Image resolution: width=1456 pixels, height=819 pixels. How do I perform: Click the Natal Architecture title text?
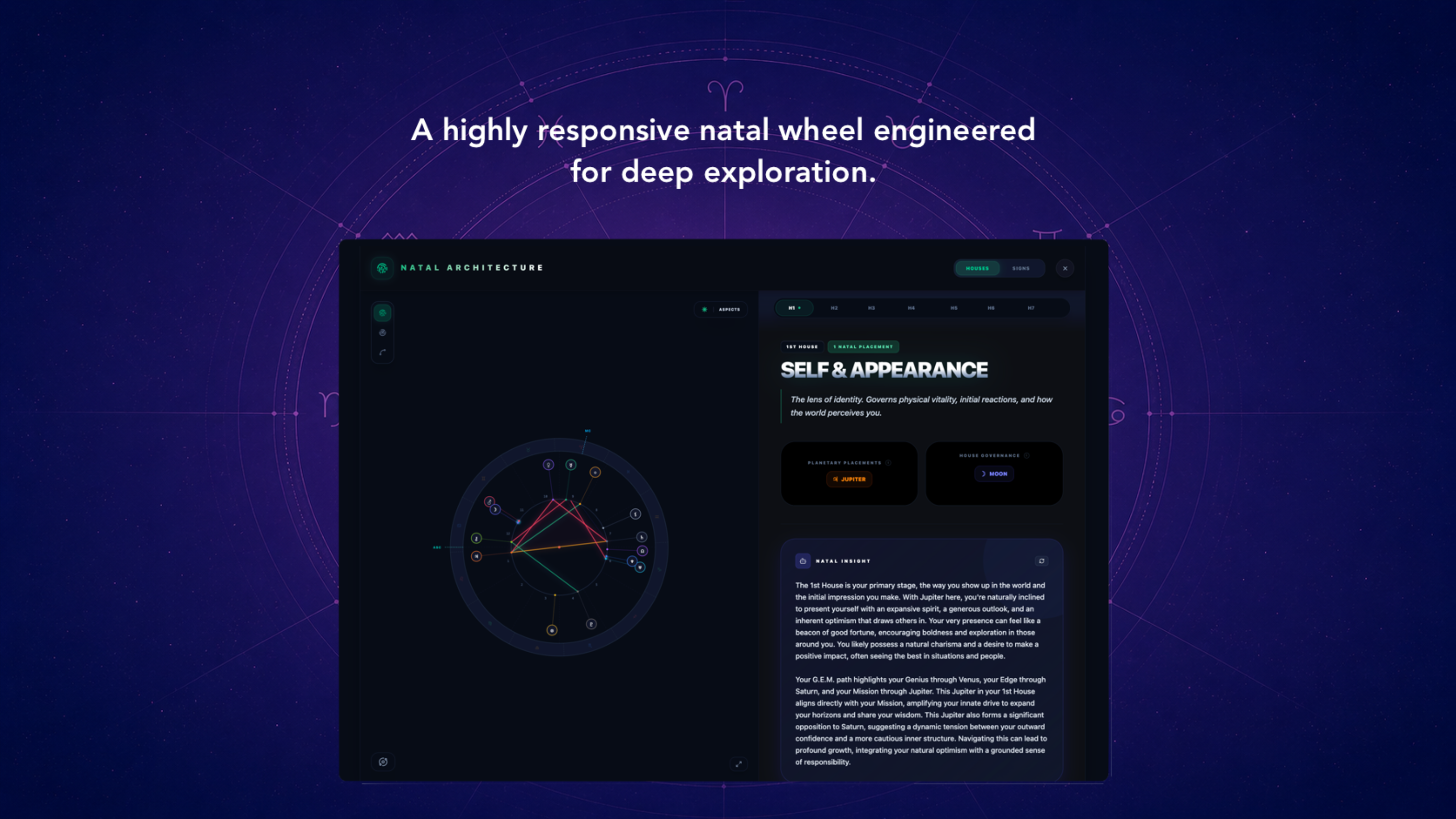[x=471, y=268]
